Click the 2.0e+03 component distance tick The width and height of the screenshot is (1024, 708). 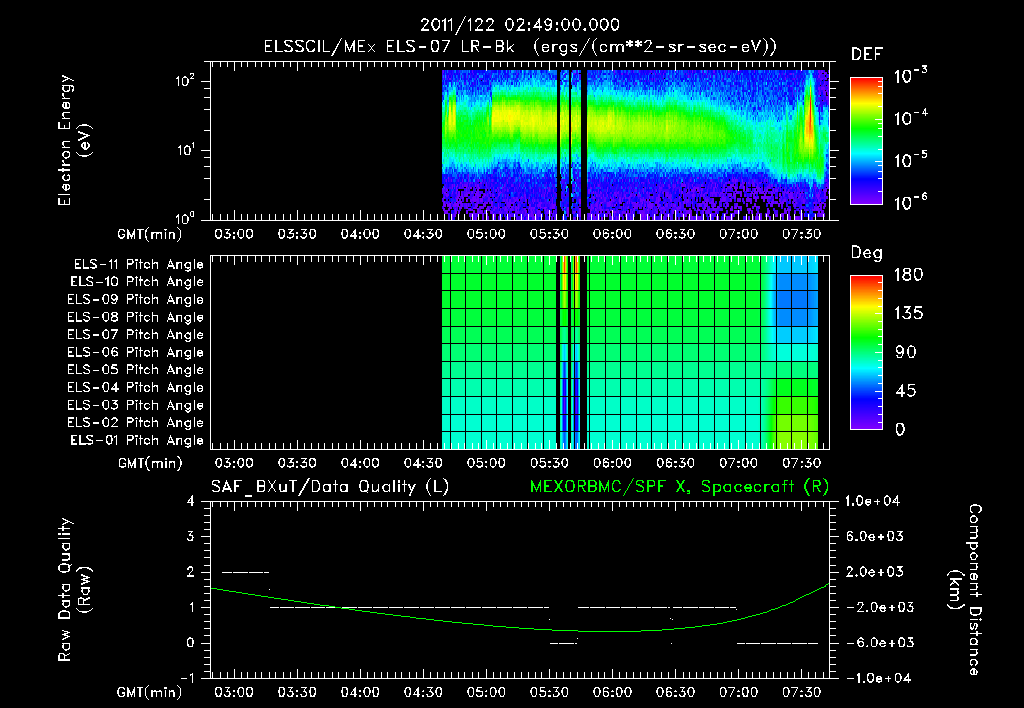point(875,572)
